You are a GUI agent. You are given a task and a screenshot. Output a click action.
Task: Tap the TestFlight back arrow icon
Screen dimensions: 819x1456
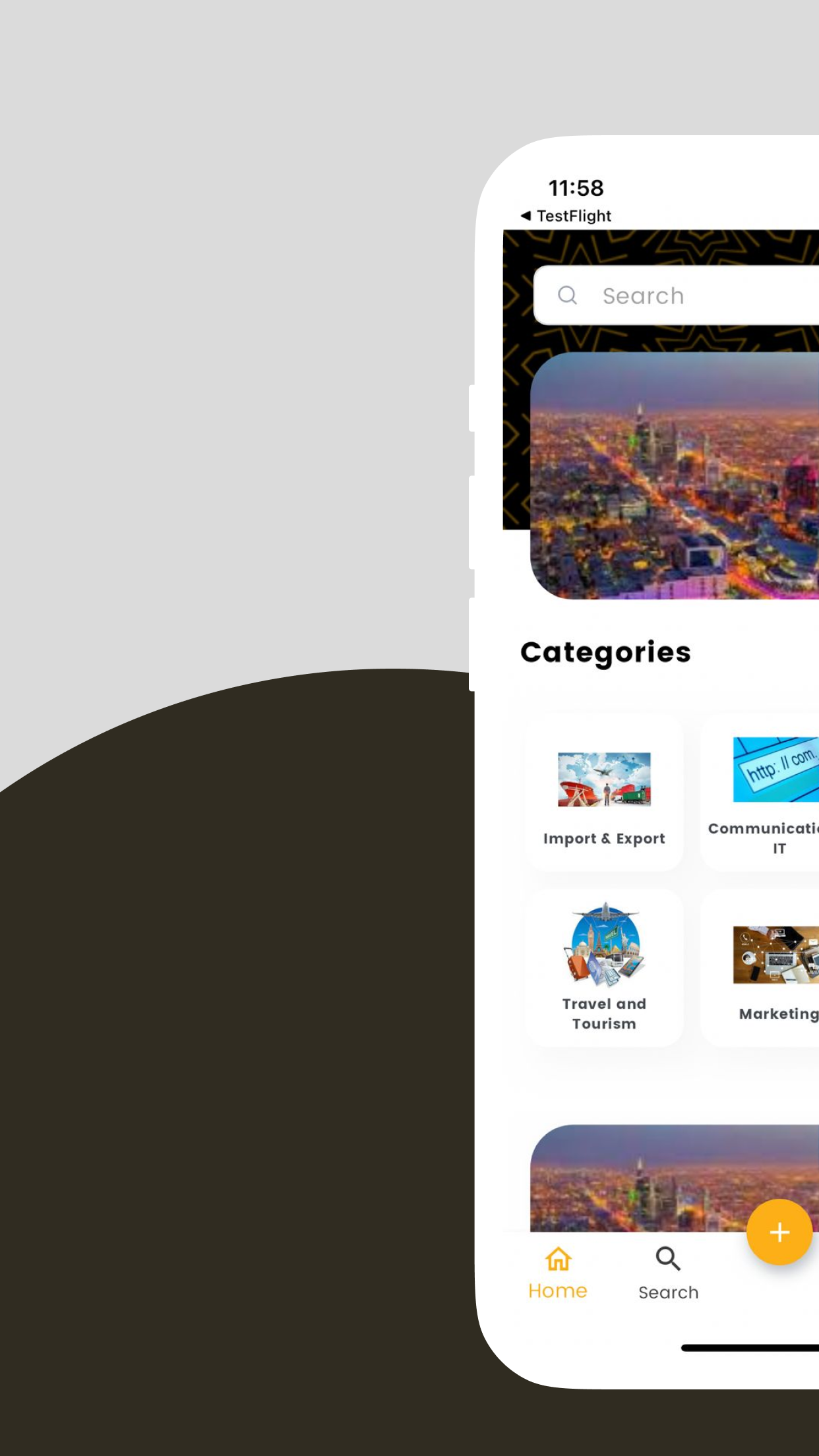(x=526, y=216)
